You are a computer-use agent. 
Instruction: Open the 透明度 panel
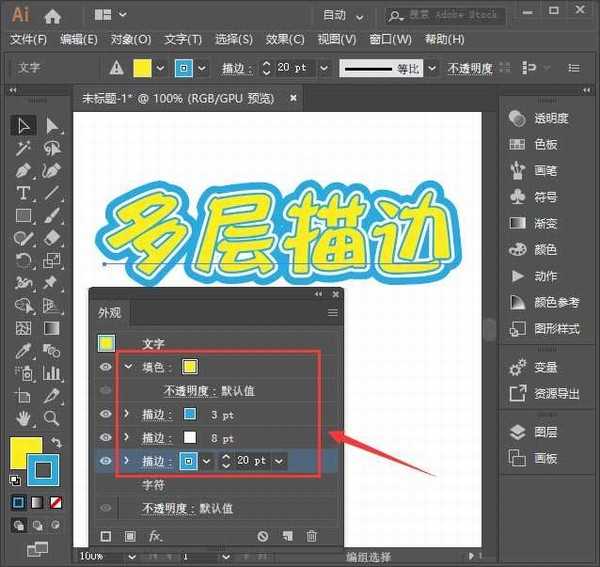pos(539,118)
